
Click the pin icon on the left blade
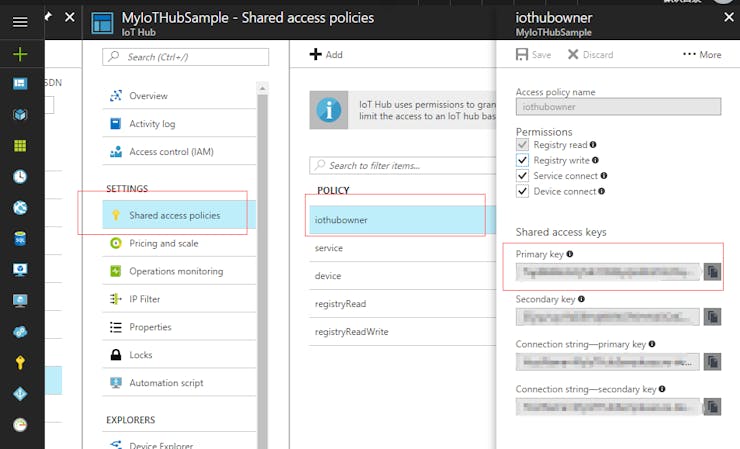point(48,17)
